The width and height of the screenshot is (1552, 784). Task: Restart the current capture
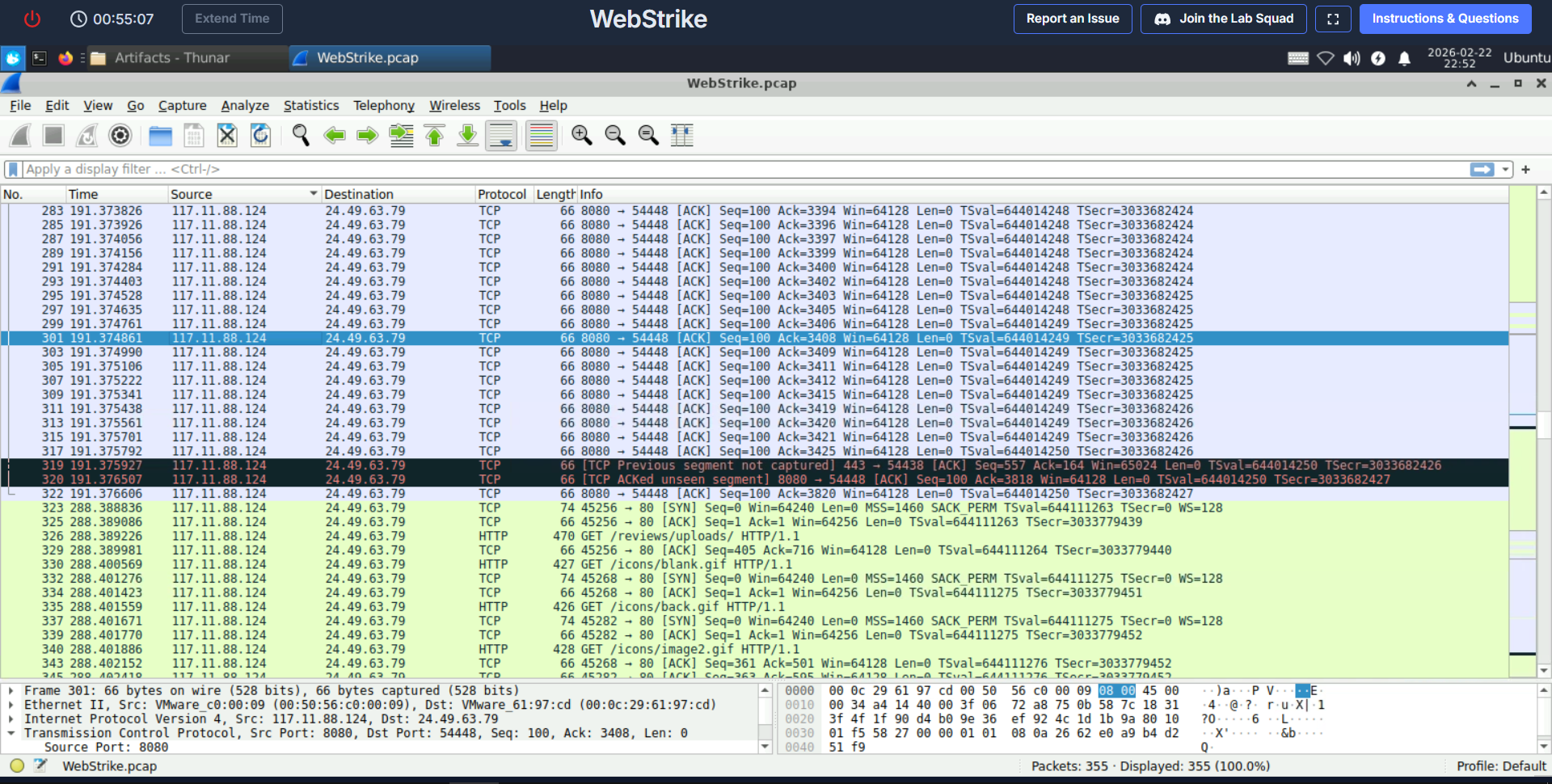click(86, 136)
